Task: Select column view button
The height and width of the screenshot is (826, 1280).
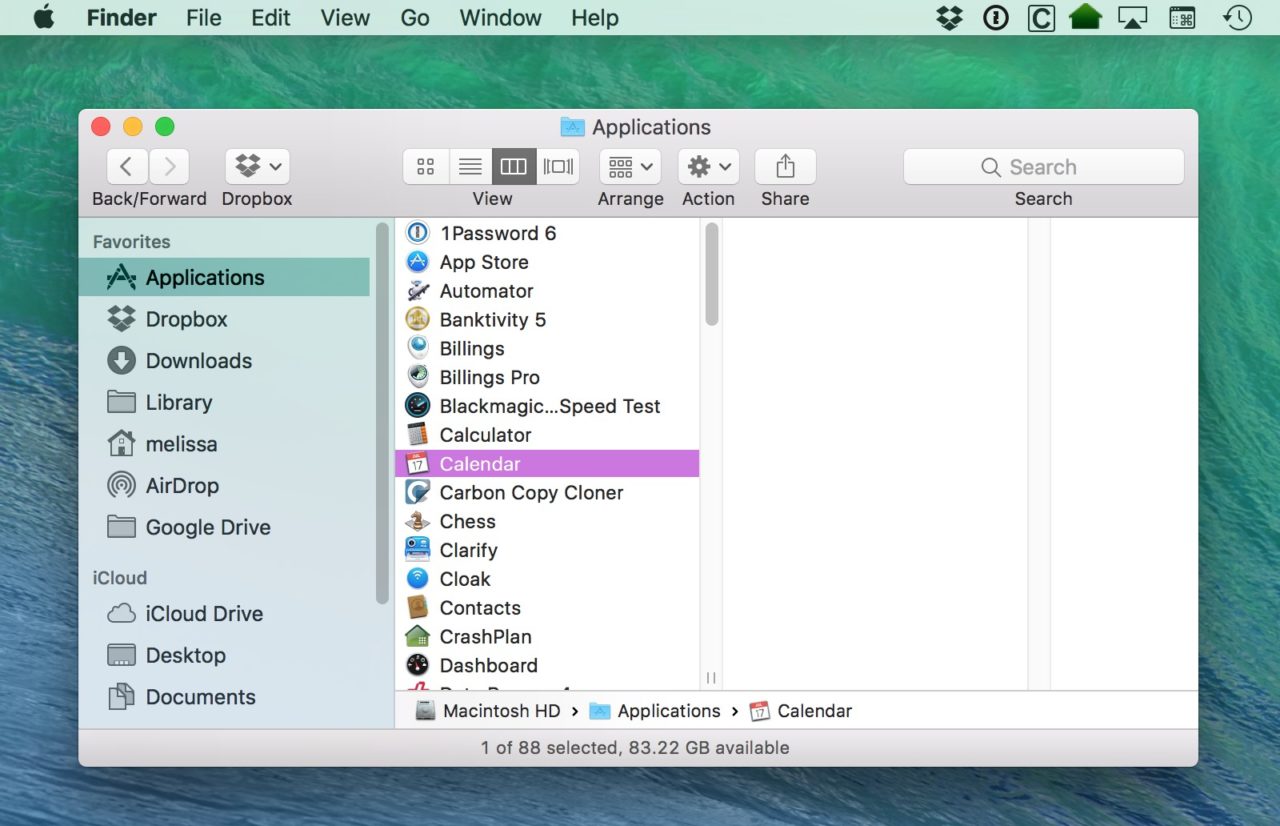Action: coord(513,167)
